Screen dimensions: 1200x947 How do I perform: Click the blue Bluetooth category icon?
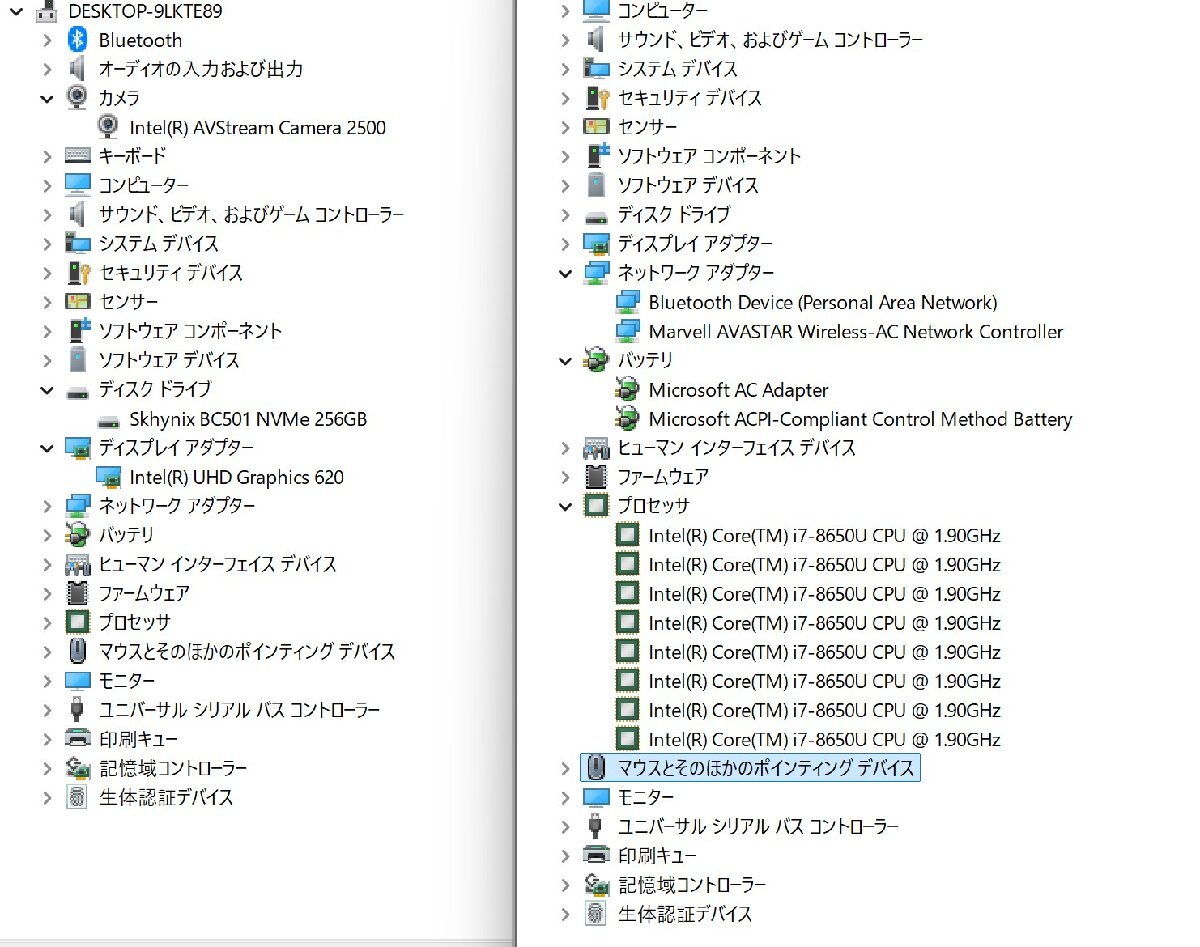coord(77,40)
